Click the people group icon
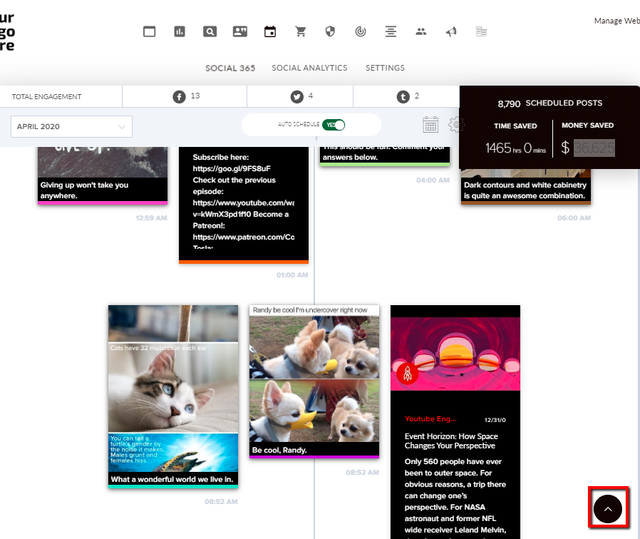 pos(421,31)
